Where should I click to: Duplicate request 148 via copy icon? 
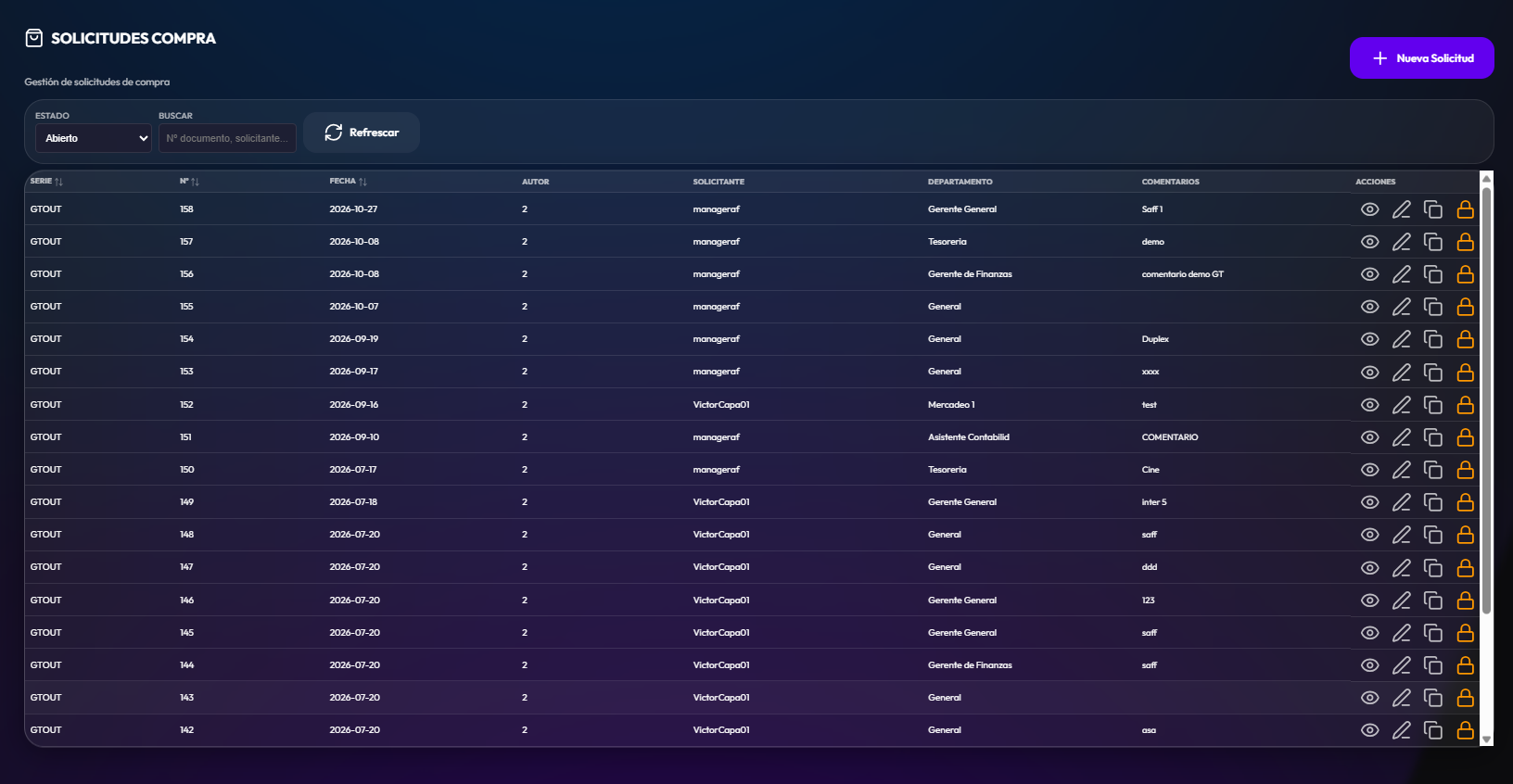coord(1433,535)
